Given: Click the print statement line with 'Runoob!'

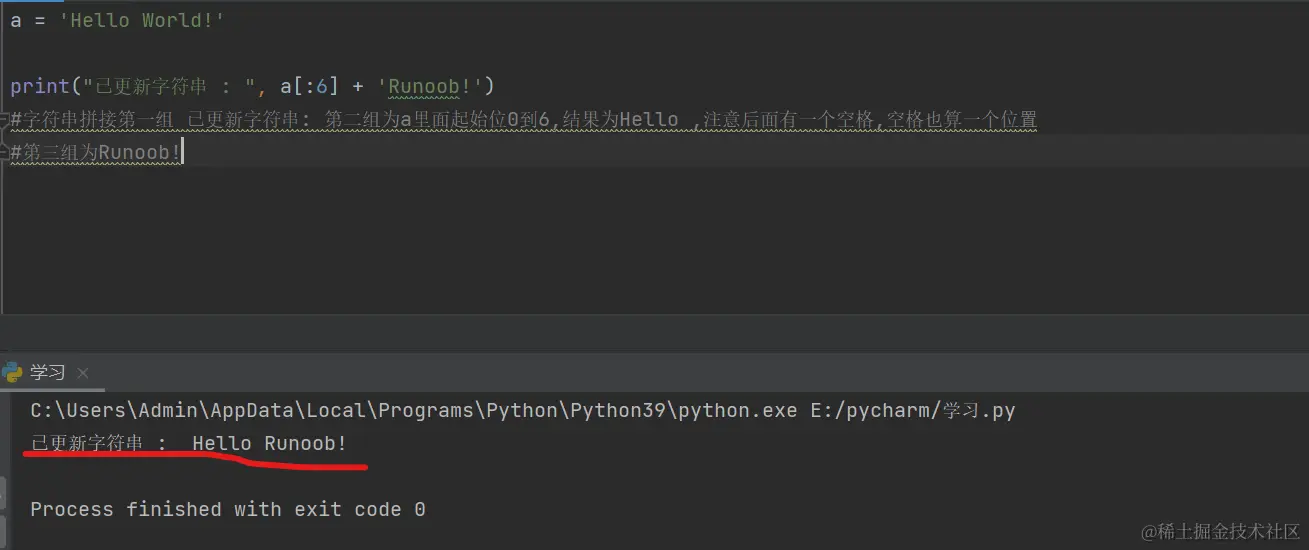Looking at the screenshot, I should click(x=252, y=87).
